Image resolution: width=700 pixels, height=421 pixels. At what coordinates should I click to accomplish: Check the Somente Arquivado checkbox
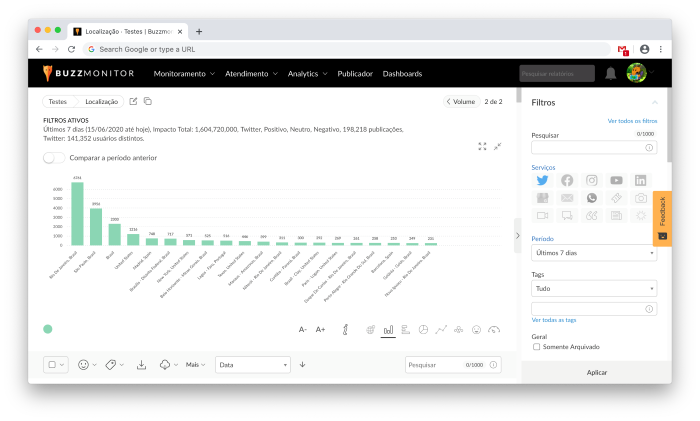[x=537, y=347]
